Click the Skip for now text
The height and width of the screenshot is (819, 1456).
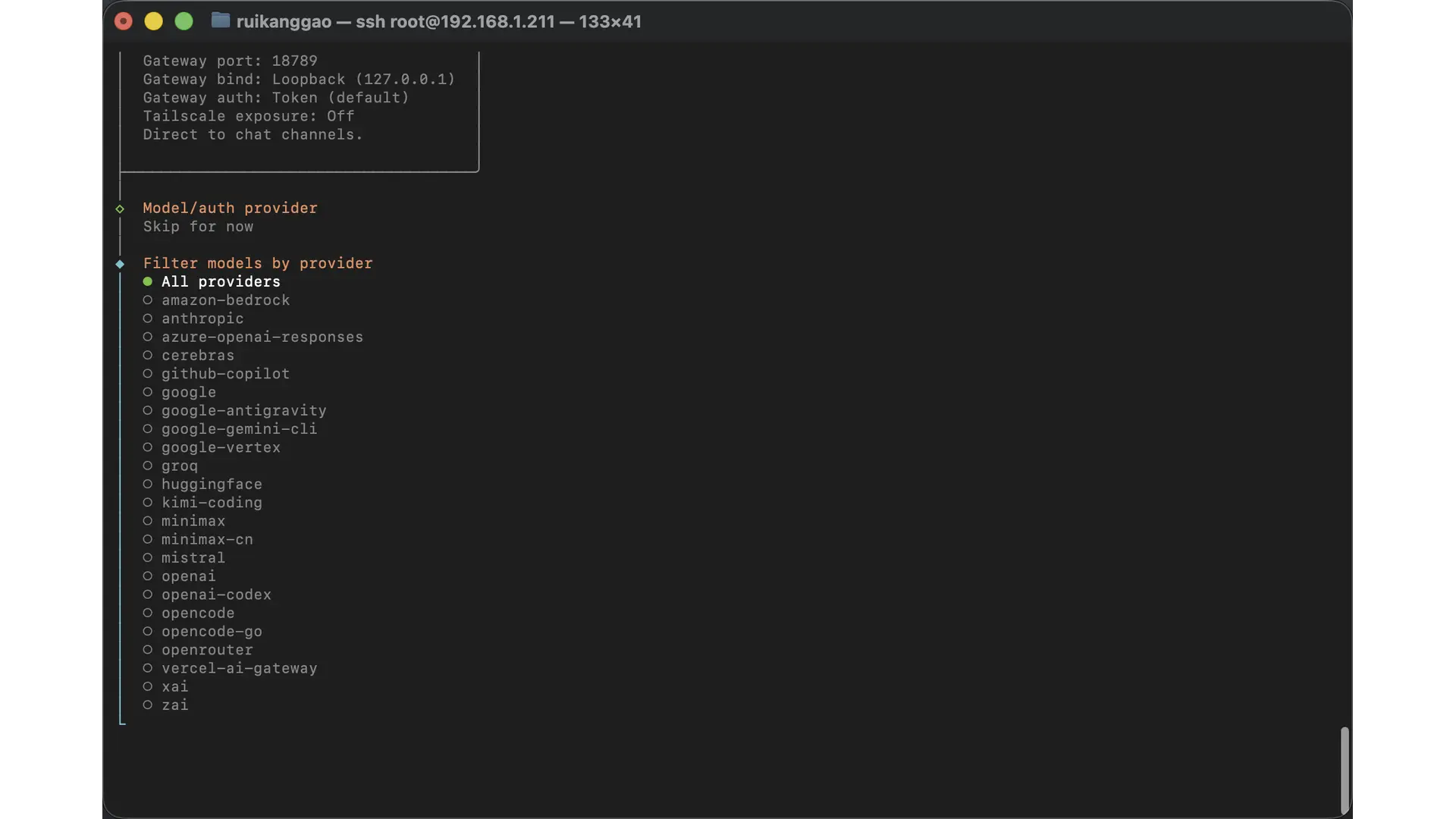(198, 227)
